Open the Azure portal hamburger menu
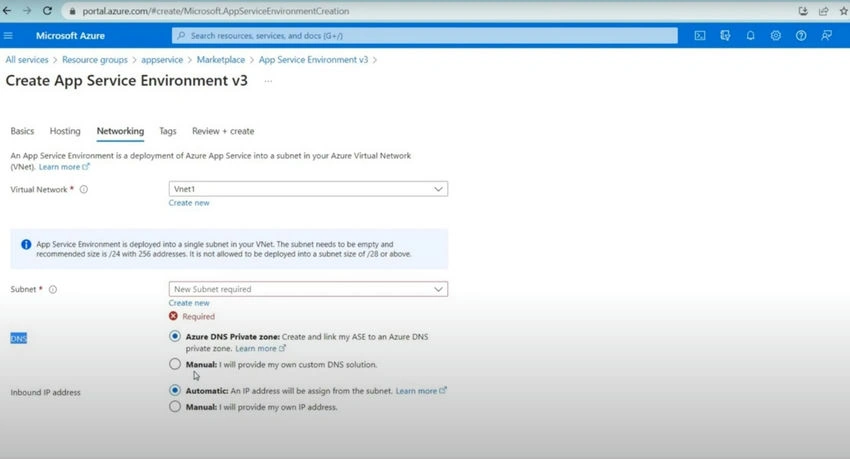 click(x=8, y=36)
